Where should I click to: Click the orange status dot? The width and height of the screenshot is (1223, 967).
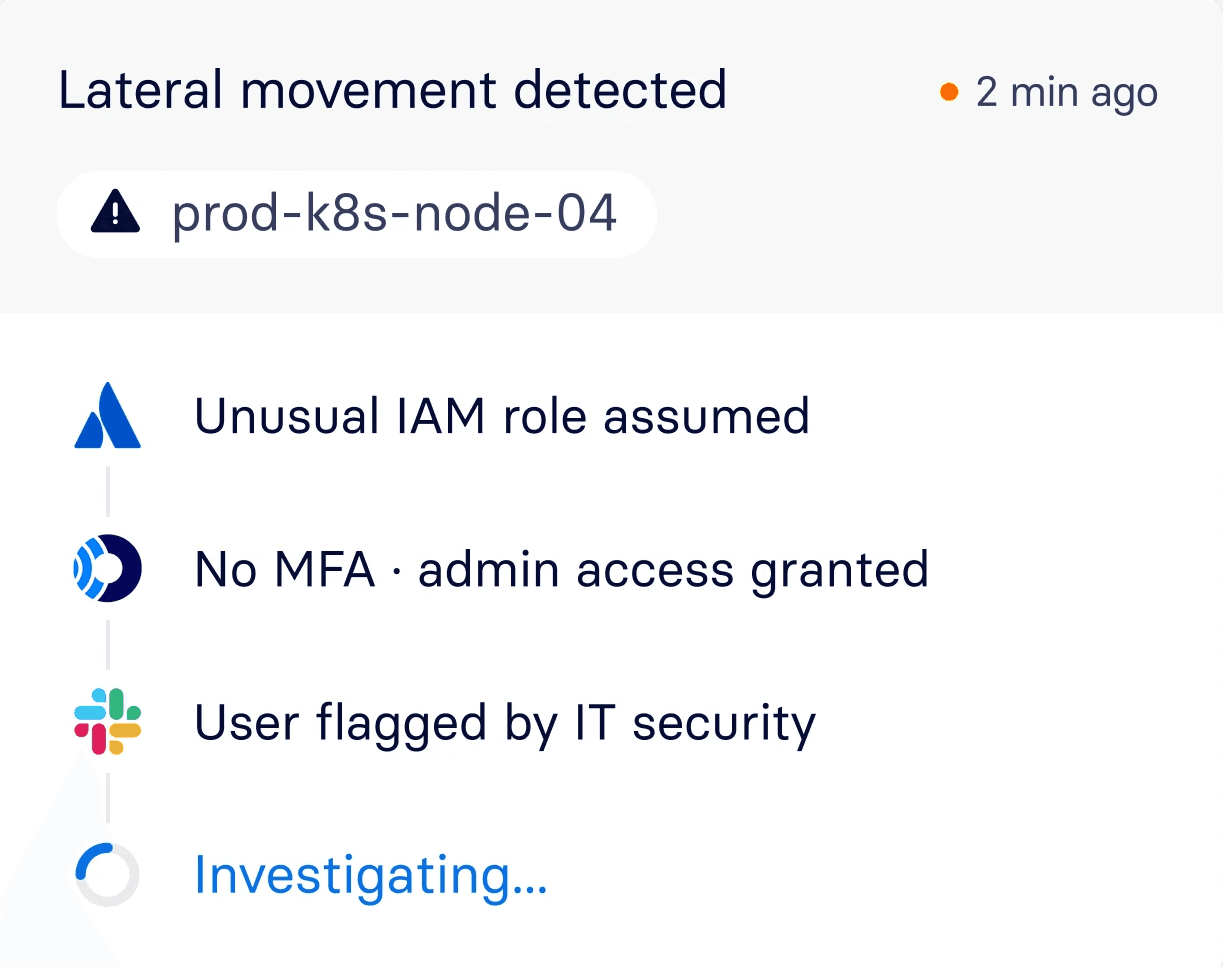tap(949, 93)
